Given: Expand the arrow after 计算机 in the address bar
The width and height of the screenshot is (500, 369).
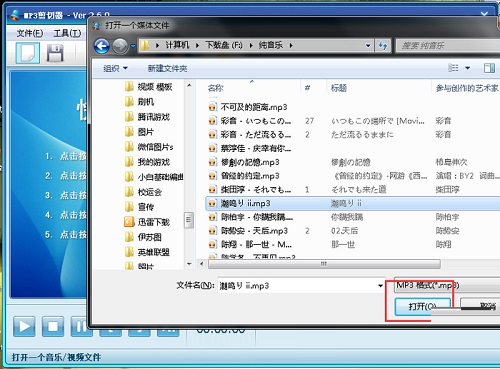Looking at the screenshot, I should (x=197, y=45).
